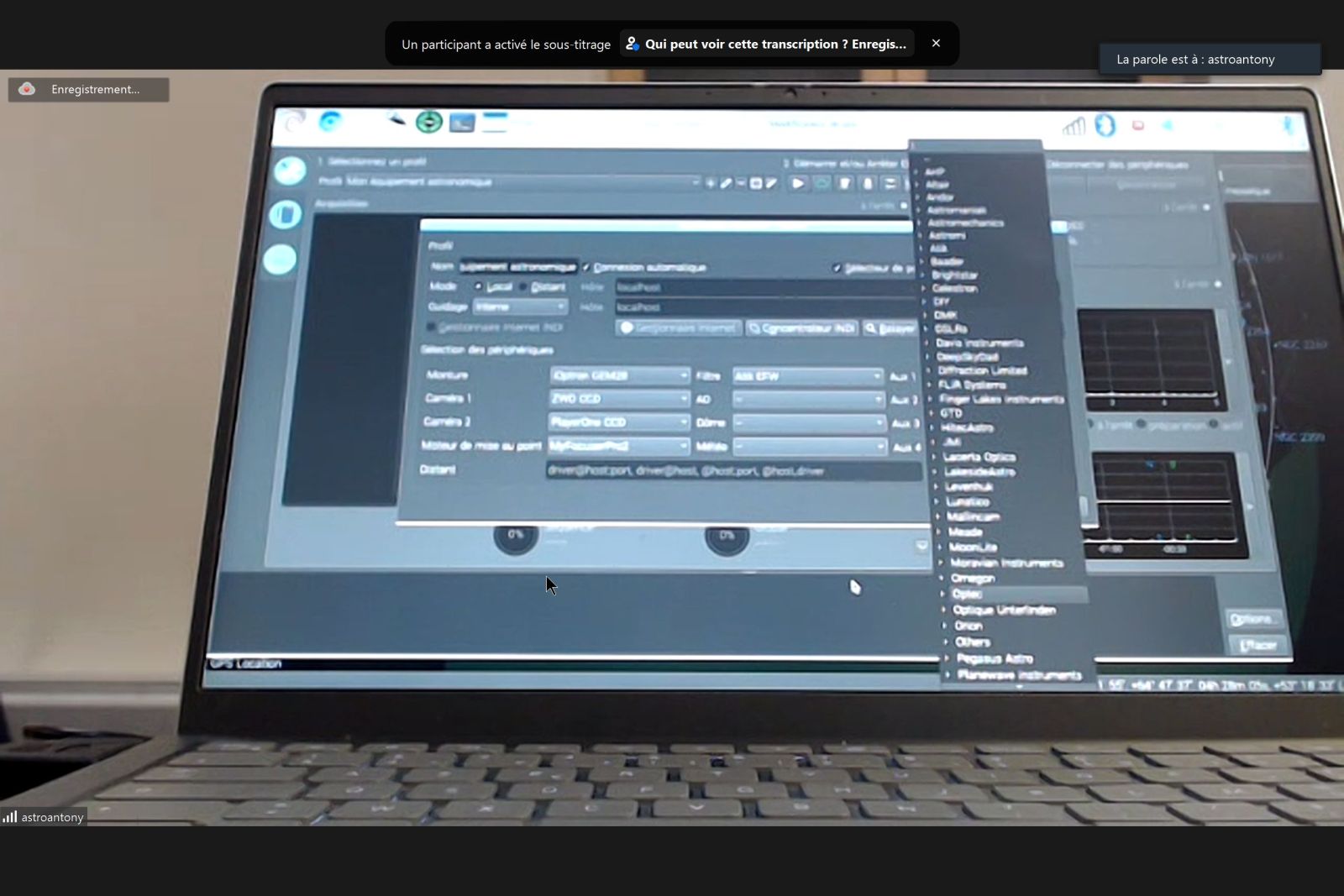
Task: Click the right 0% progress indicator
Action: 727,536
